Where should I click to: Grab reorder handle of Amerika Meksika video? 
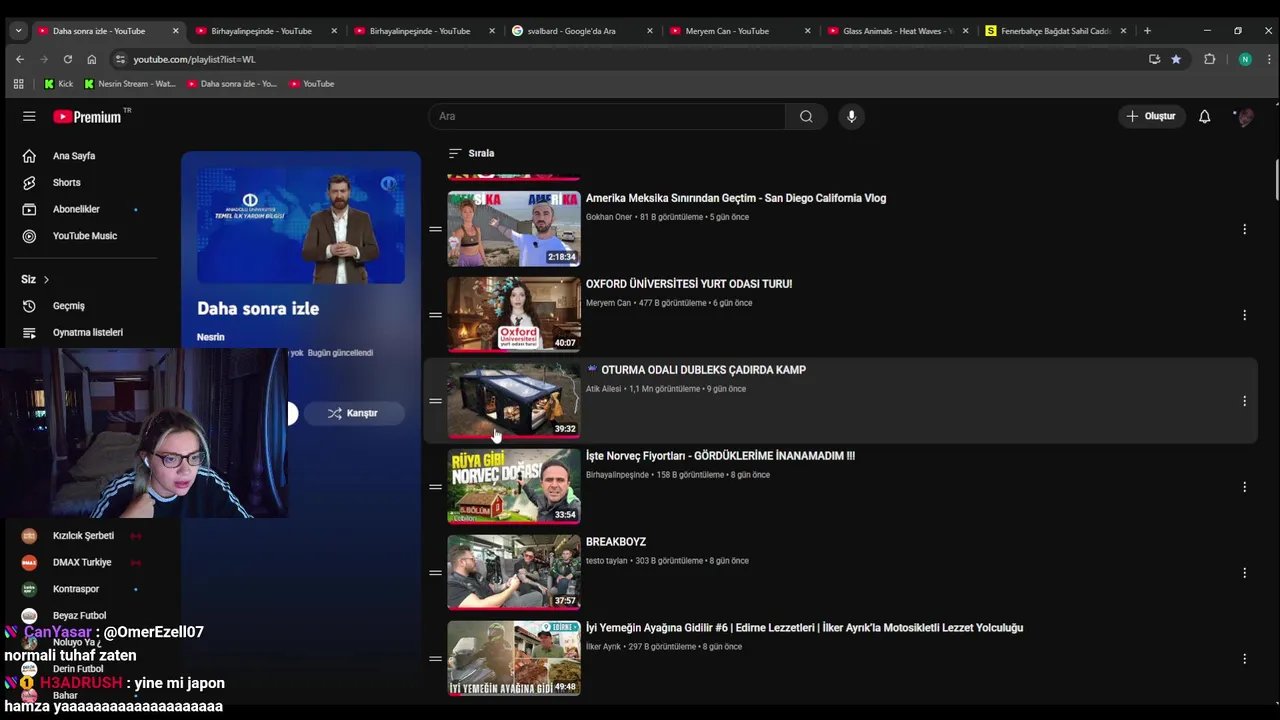435,229
